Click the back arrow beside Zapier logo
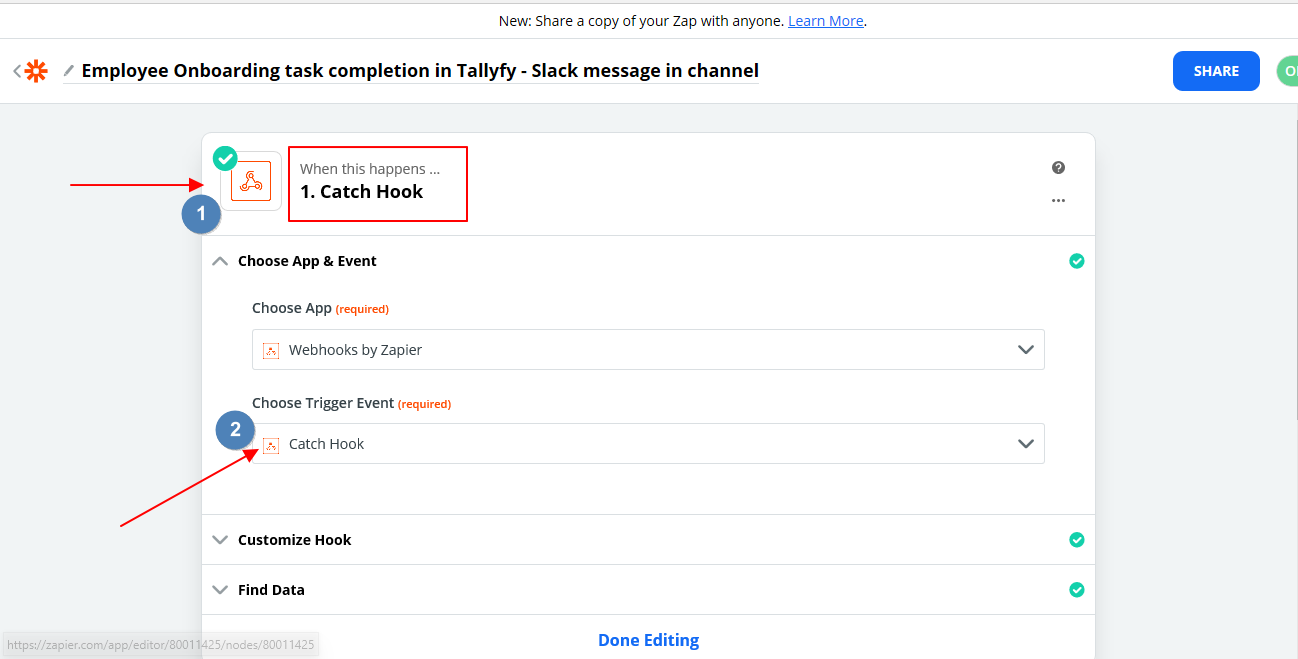The height and width of the screenshot is (659, 1298). (16, 71)
